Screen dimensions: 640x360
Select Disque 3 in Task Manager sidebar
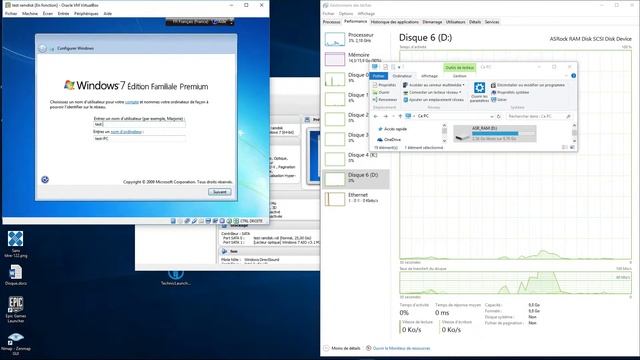click(x=356, y=138)
